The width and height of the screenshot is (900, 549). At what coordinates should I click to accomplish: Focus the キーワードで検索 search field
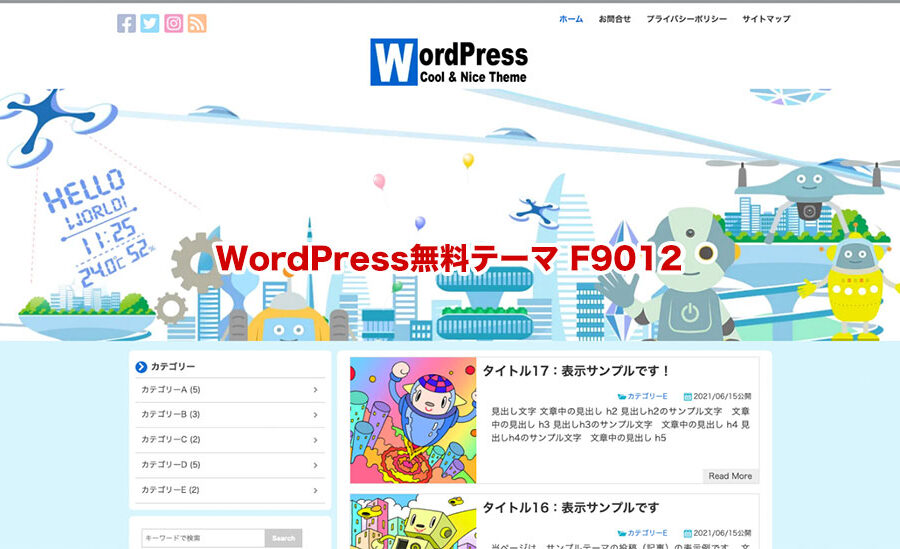(203, 538)
